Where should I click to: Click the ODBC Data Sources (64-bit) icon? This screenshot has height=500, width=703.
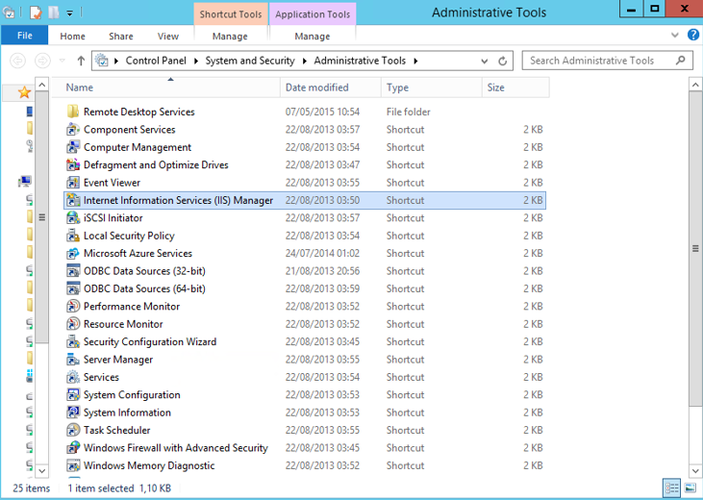tap(73, 289)
